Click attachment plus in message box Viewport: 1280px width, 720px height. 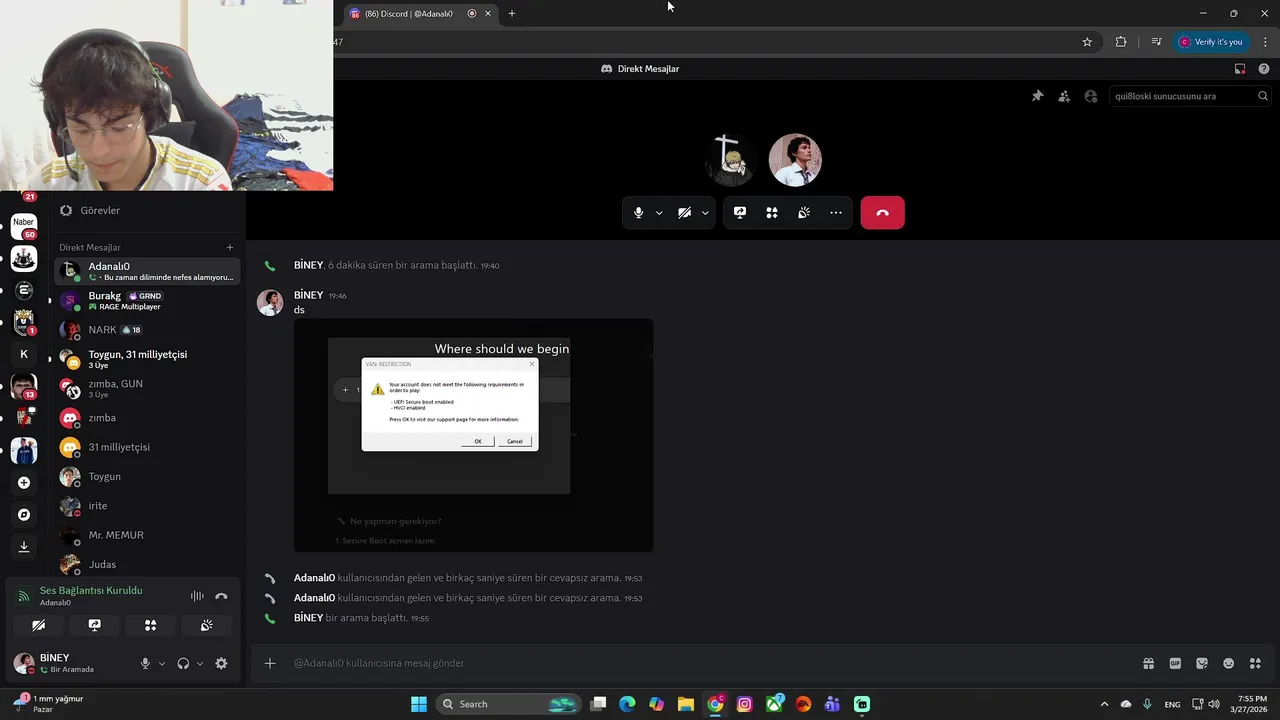pos(270,663)
